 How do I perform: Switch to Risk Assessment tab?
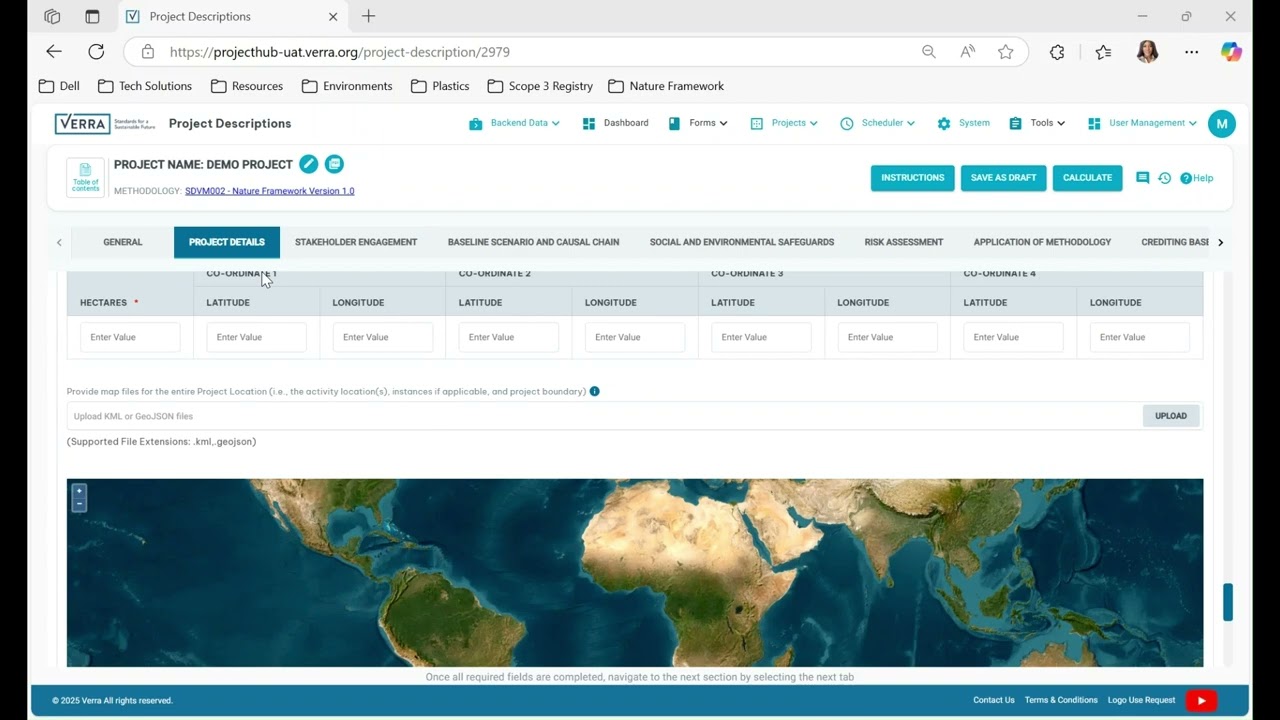coord(904,242)
